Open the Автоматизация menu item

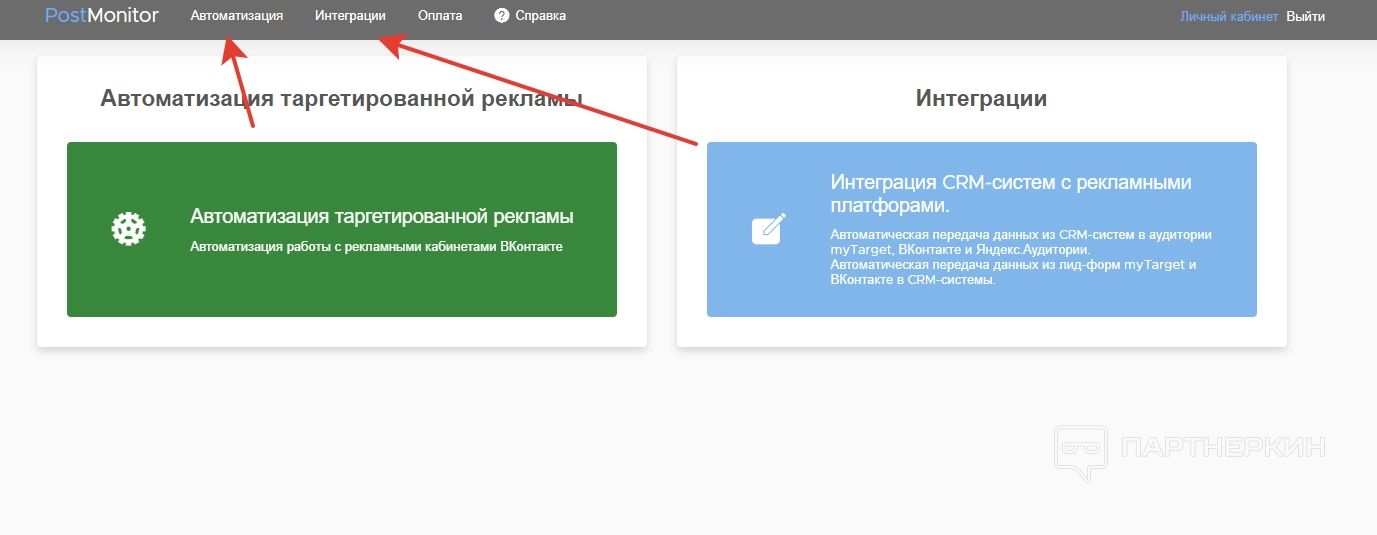pyautogui.click(x=237, y=16)
